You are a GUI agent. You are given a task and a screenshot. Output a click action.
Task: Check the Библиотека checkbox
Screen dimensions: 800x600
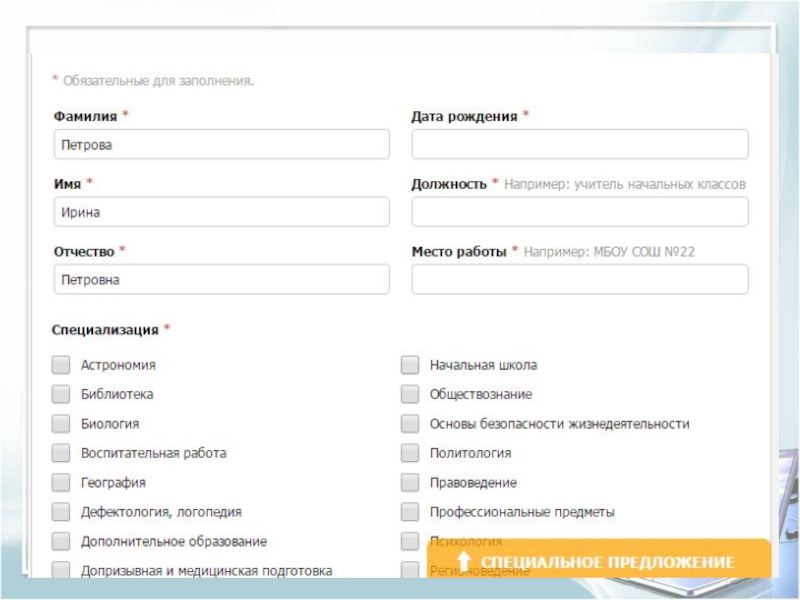pos(61,394)
